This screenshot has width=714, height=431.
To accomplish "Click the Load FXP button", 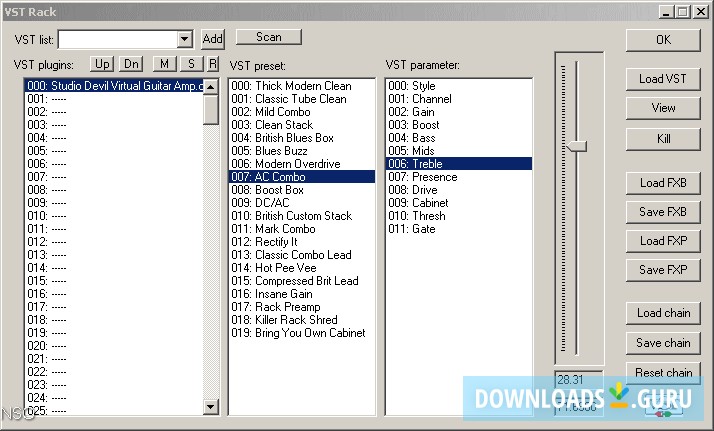I will point(663,241).
